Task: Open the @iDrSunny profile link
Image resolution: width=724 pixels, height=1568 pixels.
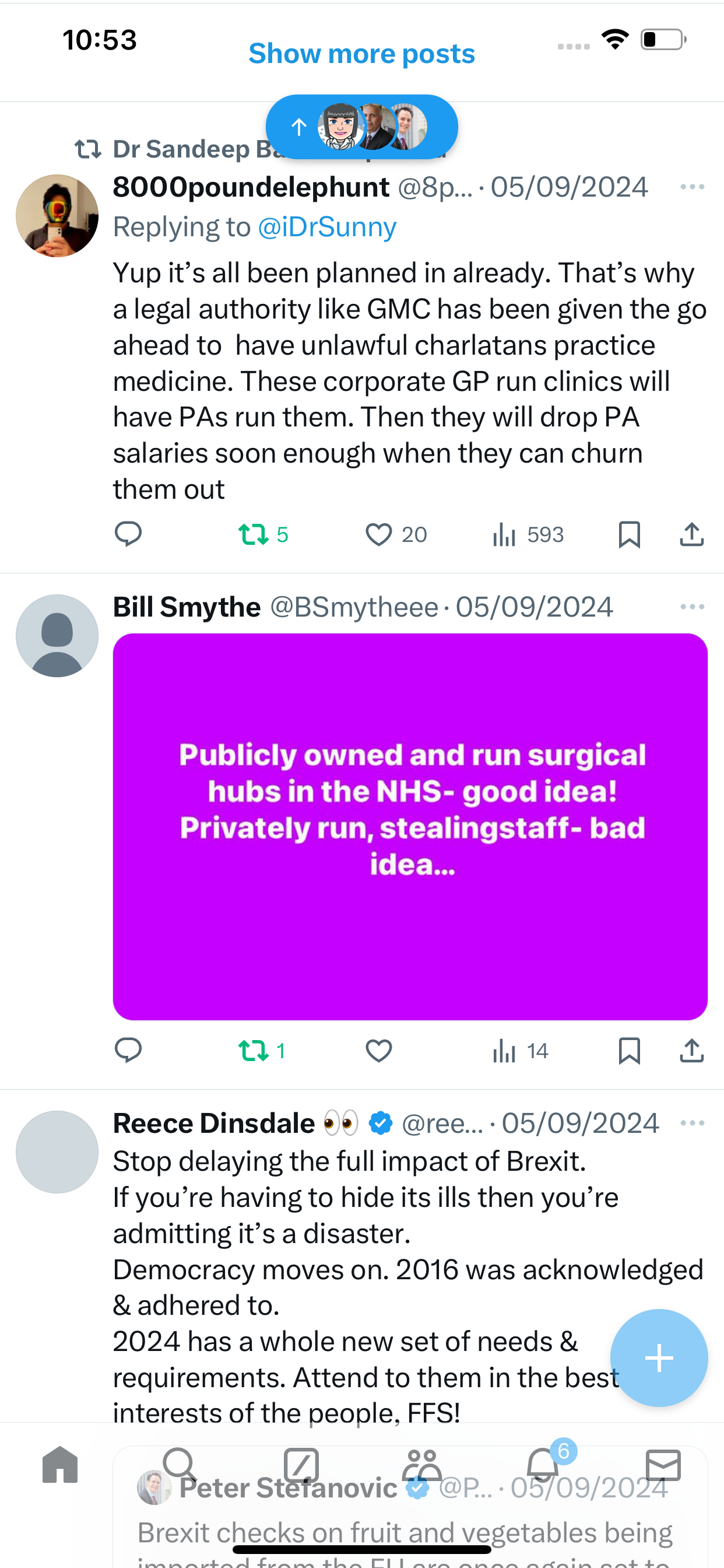Action: pyautogui.click(x=328, y=227)
